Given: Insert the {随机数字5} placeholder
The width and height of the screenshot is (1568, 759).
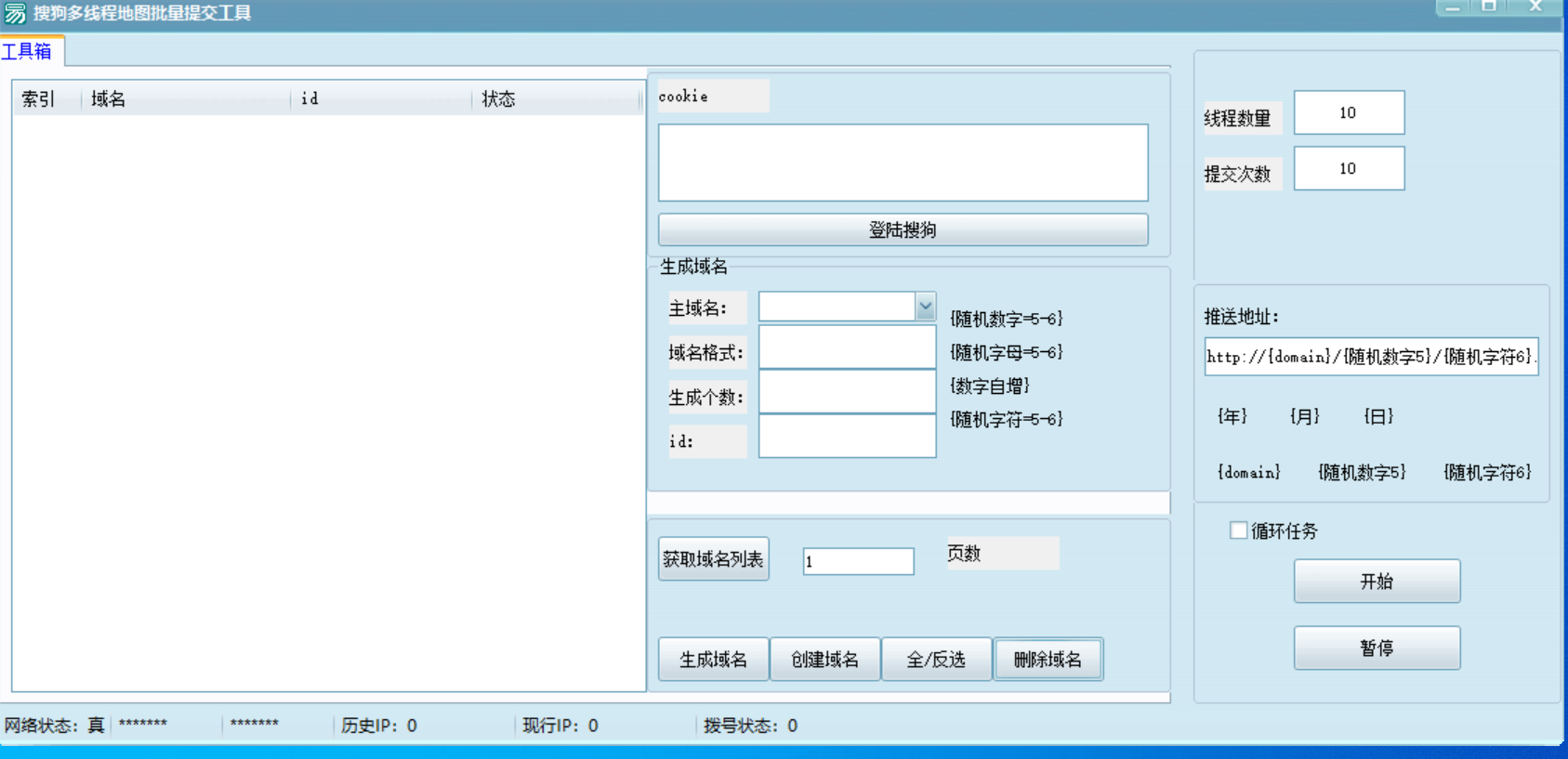Looking at the screenshot, I should coord(1362,472).
